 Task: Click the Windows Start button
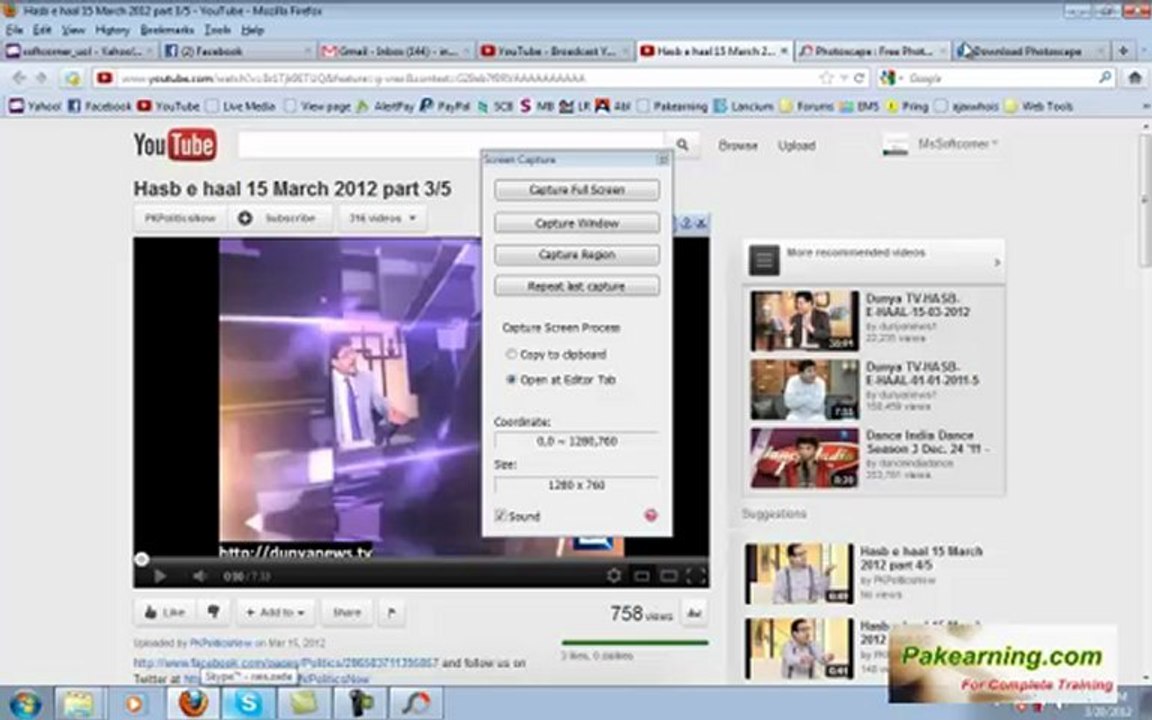coord(24,703)
